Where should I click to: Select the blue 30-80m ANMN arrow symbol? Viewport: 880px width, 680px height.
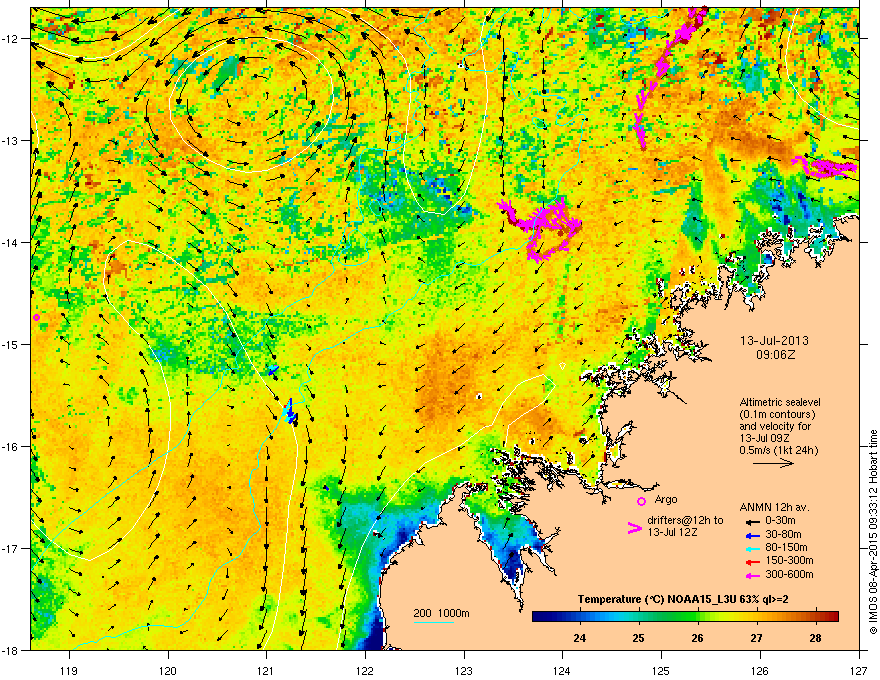point(751,535)
